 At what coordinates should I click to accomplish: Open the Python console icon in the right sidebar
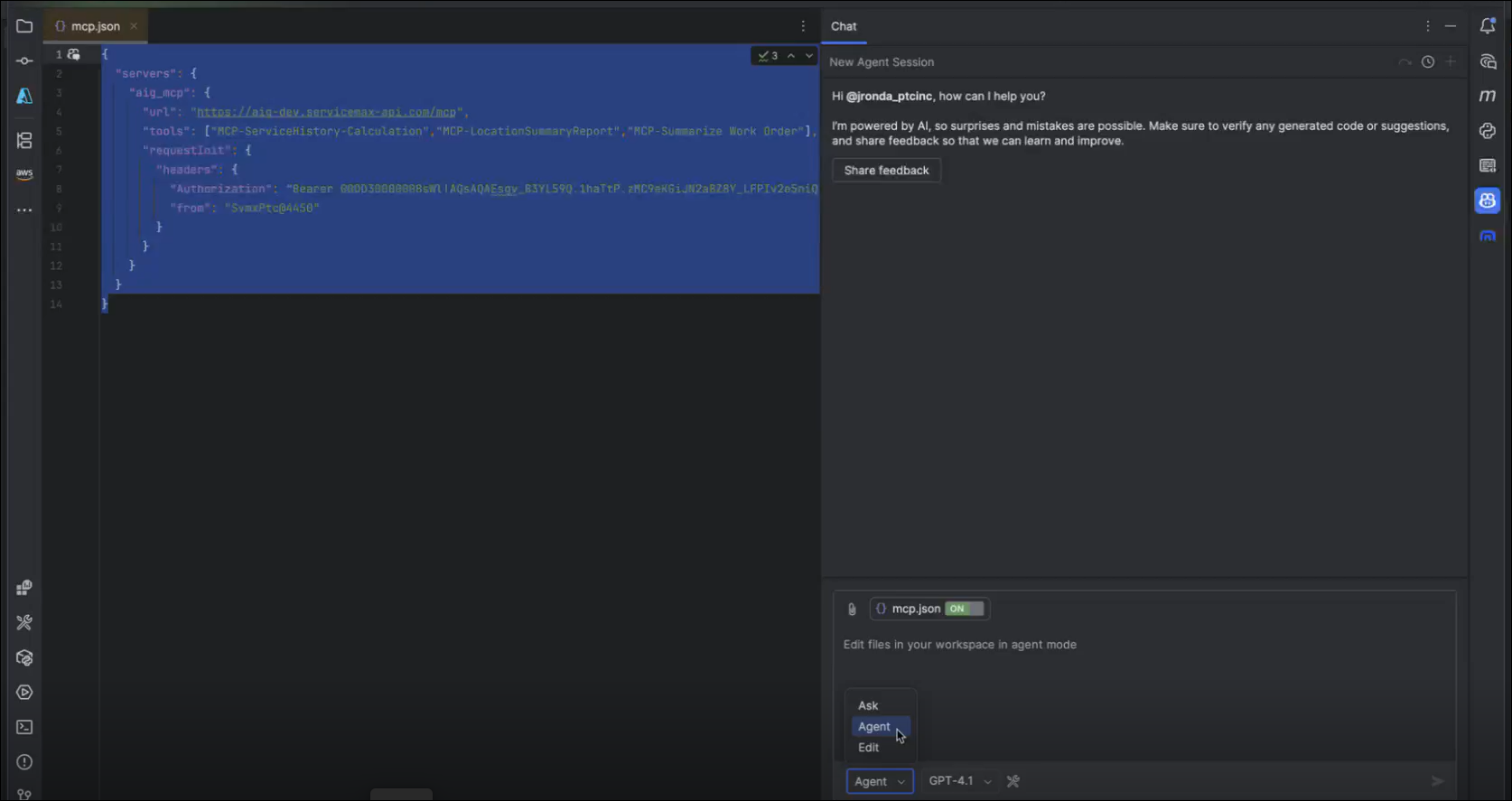point(1488,131)
